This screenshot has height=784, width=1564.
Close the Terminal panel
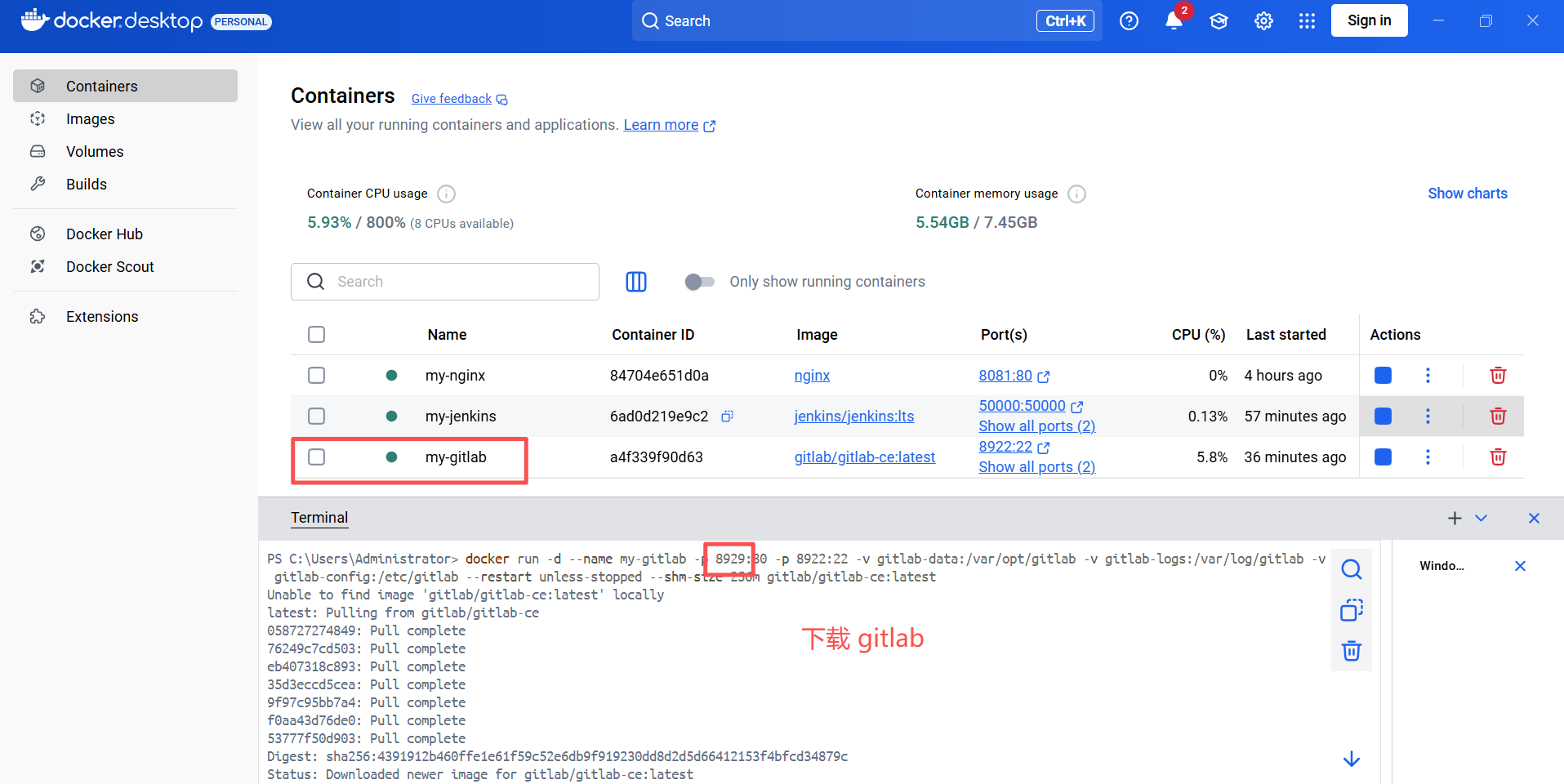coord(1534,518)
